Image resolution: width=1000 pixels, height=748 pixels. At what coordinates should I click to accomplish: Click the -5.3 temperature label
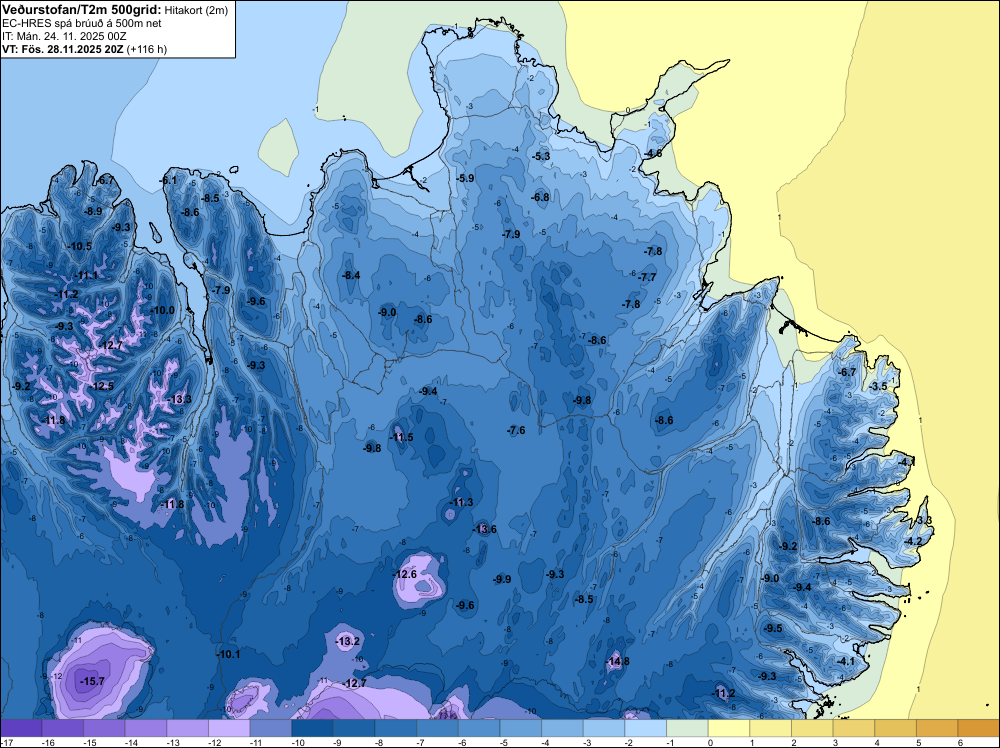541,156
